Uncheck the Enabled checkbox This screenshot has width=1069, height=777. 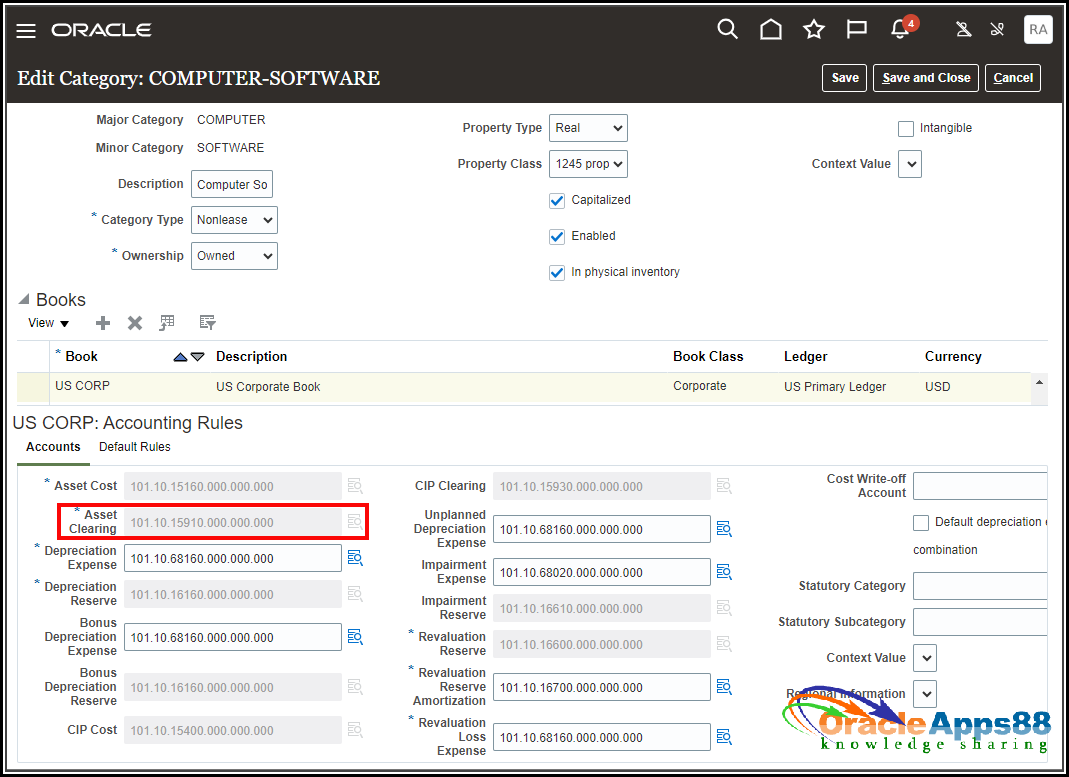pos(557,237)
